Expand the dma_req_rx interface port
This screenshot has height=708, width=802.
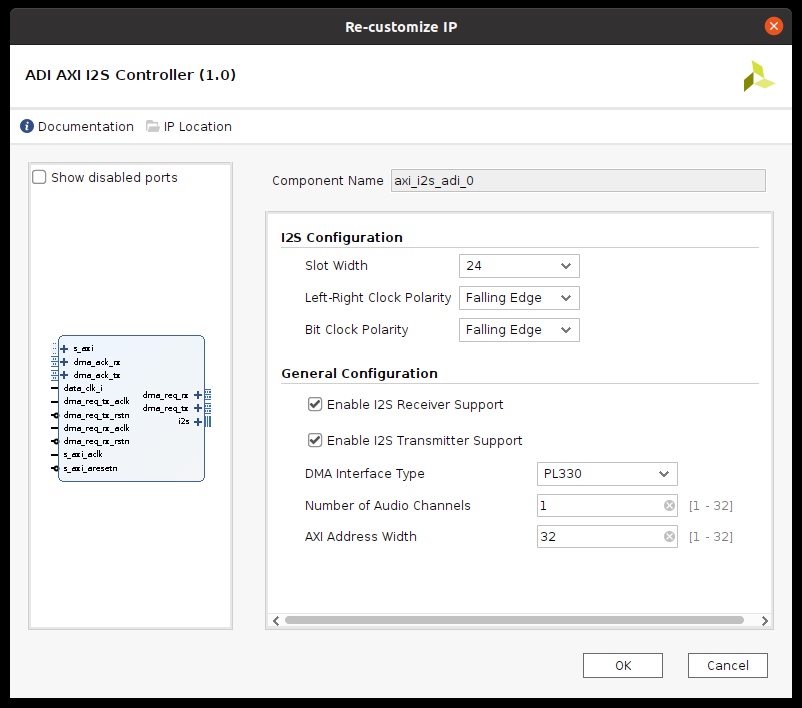tap(198, 395)
